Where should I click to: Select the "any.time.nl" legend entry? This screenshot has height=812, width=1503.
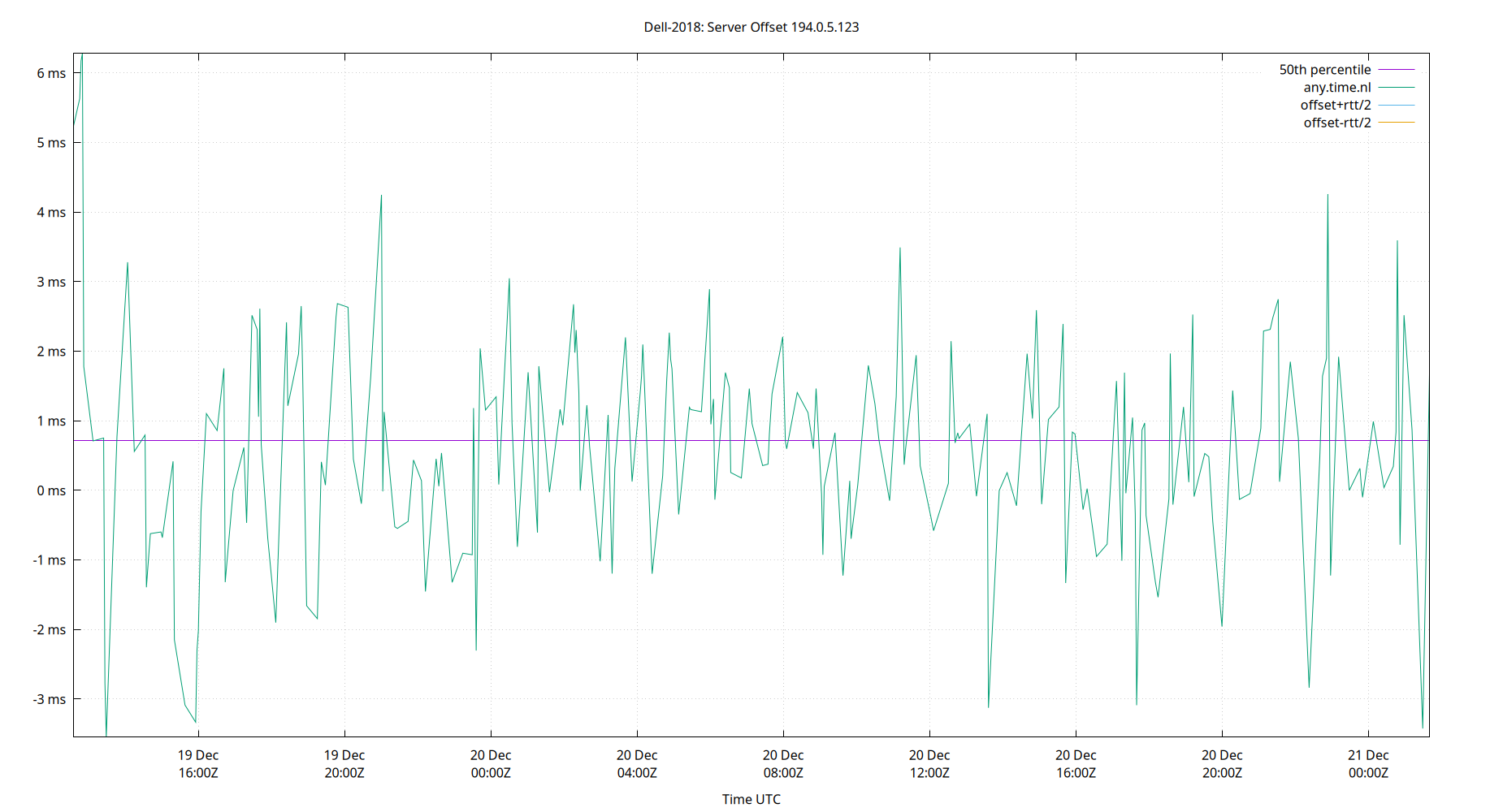coord(1337,87)
